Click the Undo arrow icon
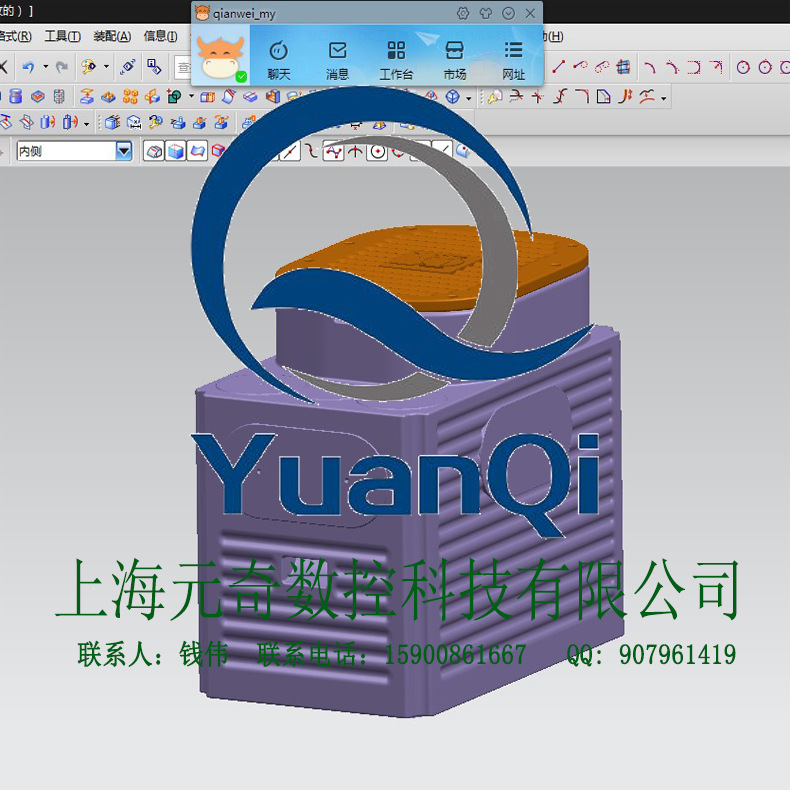Image resolution: width=790 pixels, height=790 pixels. [x=29, y=67]
